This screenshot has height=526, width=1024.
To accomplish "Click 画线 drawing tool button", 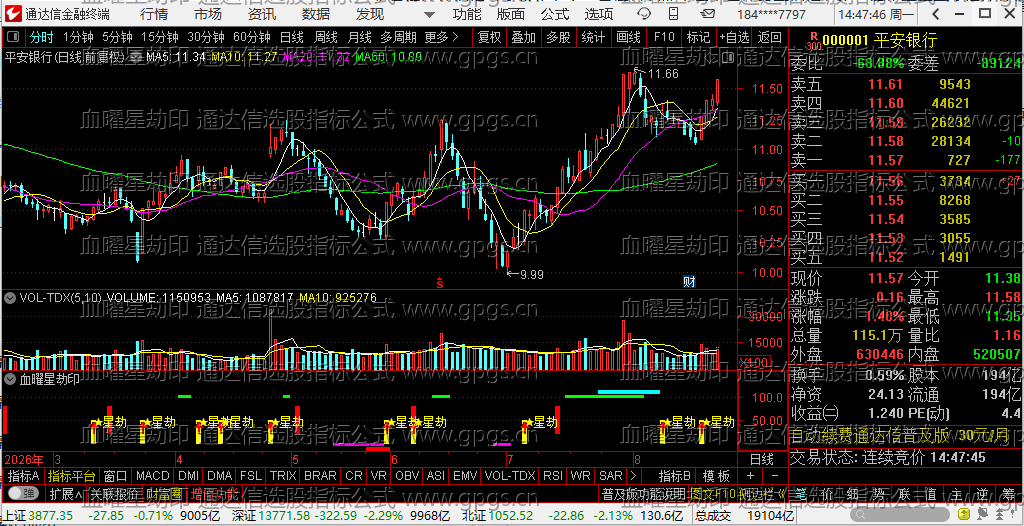I will click(629, 37).
